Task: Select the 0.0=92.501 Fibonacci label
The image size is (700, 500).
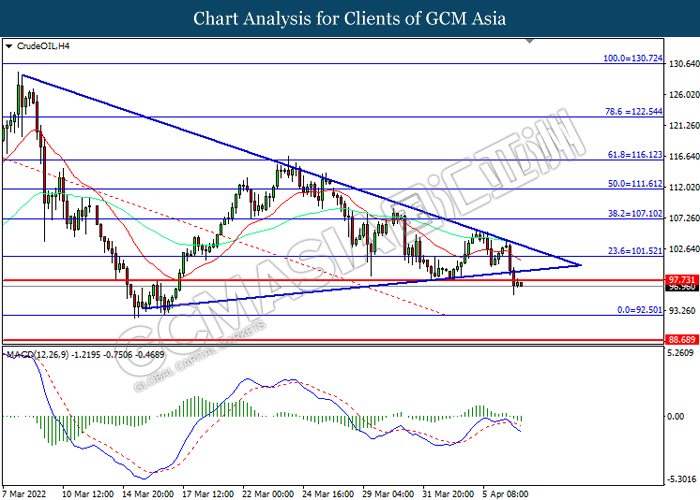Action: [640, 310]
